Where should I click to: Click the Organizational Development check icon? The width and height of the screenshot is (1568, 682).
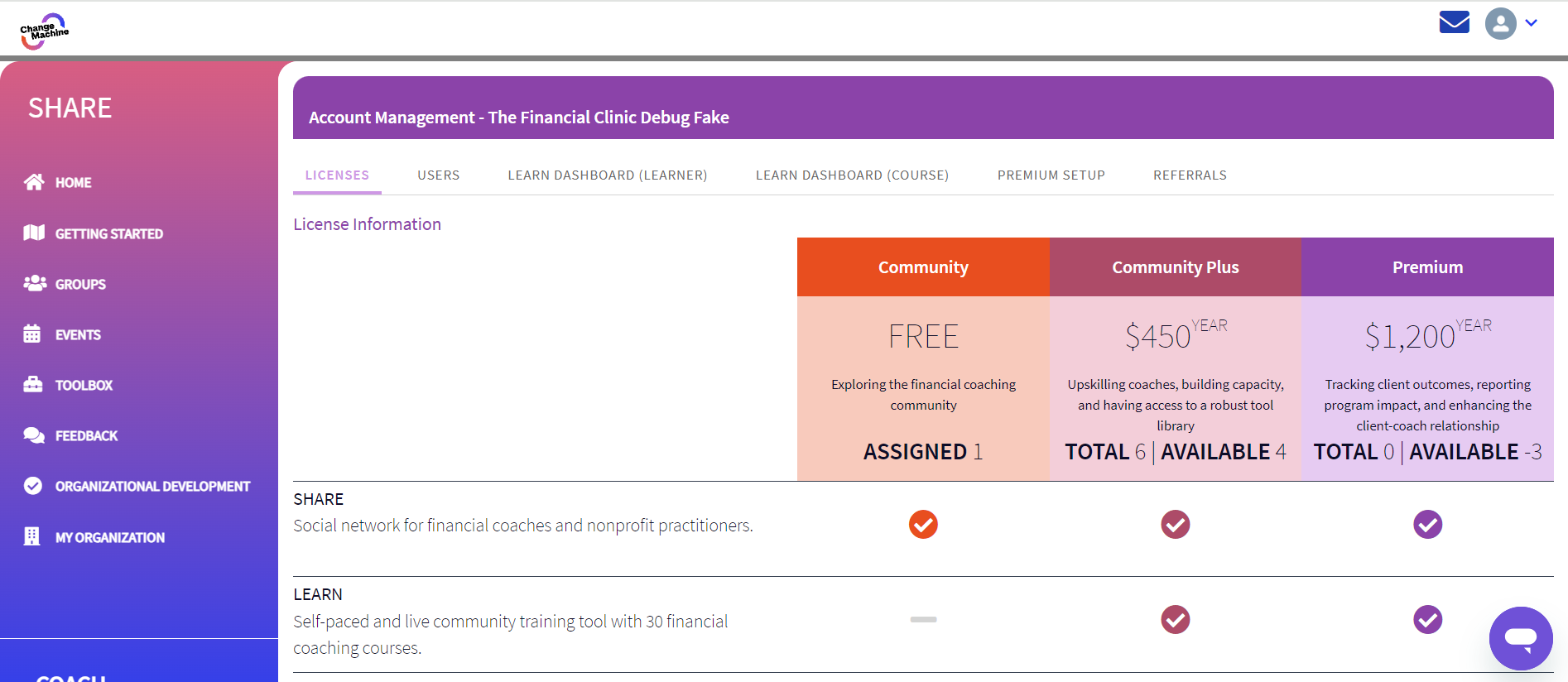click(33, 486)
